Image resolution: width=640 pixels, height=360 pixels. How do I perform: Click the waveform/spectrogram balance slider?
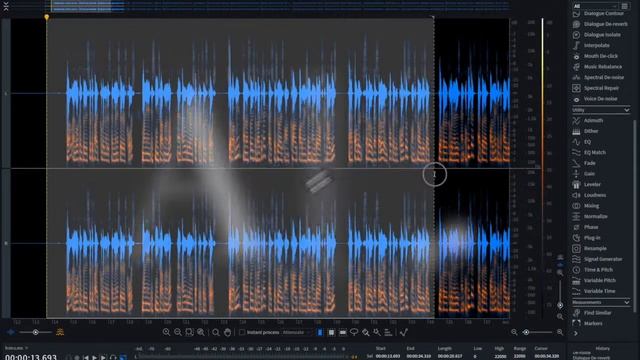[36, 333]
